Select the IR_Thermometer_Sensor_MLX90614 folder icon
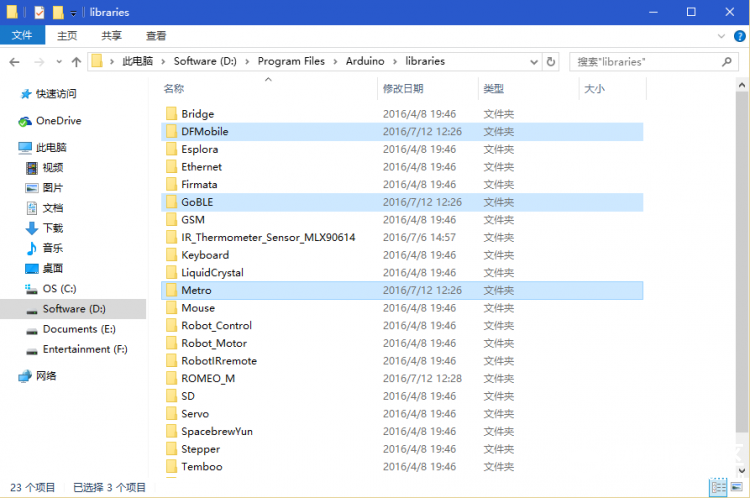750x498 pixels. tap(171, 237)
